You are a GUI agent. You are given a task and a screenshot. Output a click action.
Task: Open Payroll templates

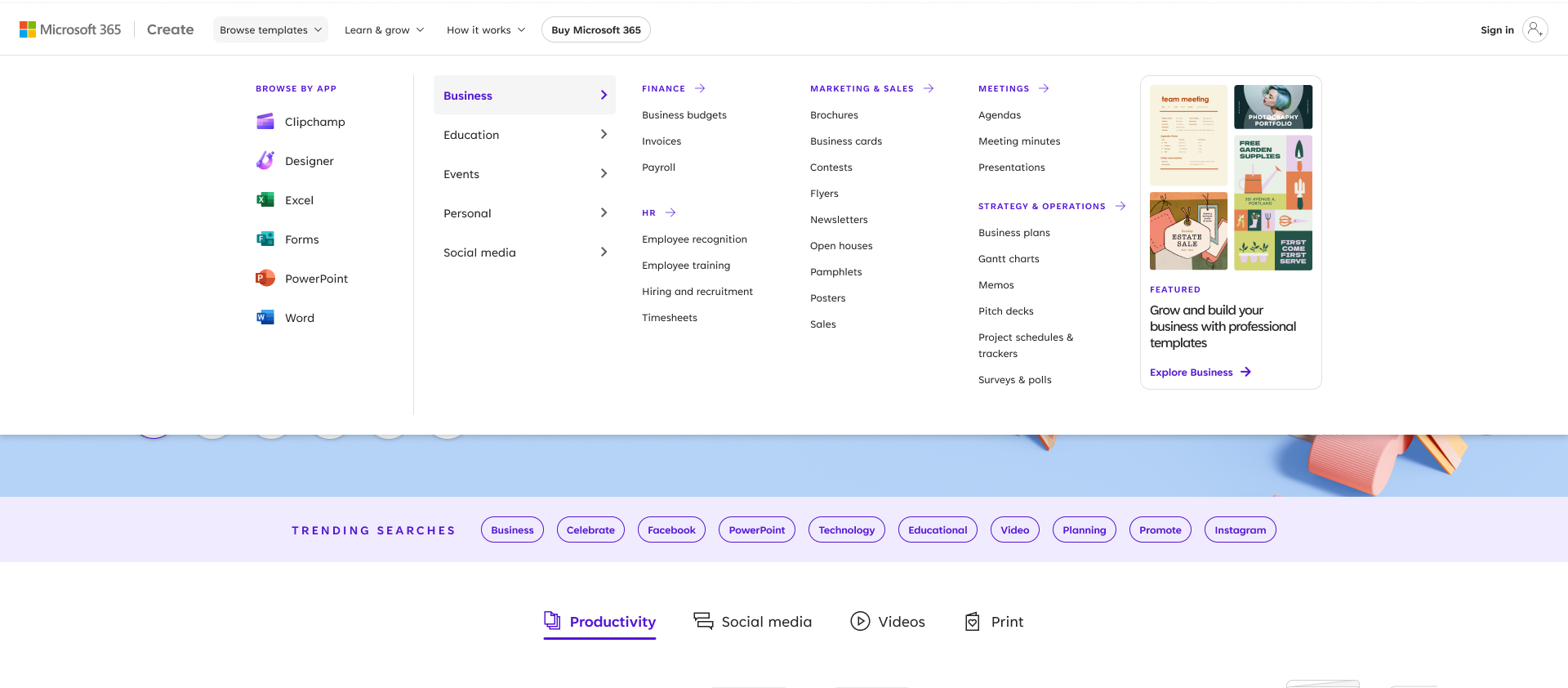658,168
